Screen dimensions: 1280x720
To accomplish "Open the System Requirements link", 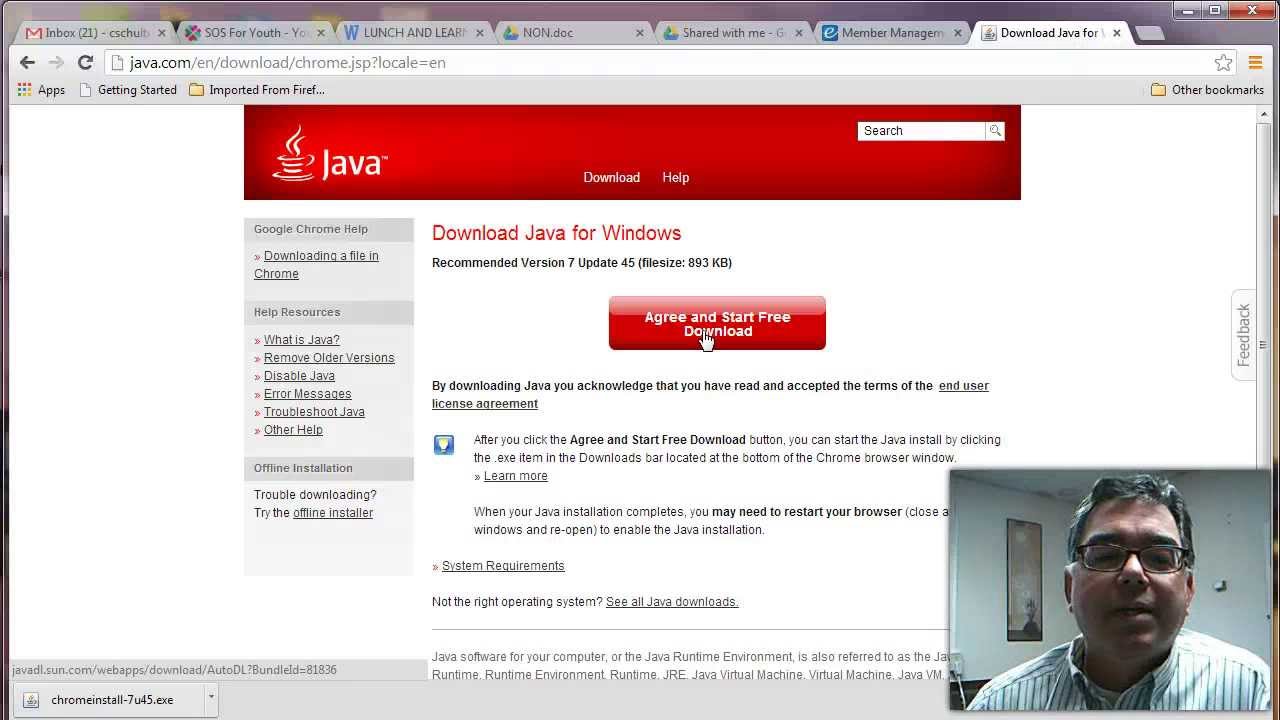I will click(503, 566).
